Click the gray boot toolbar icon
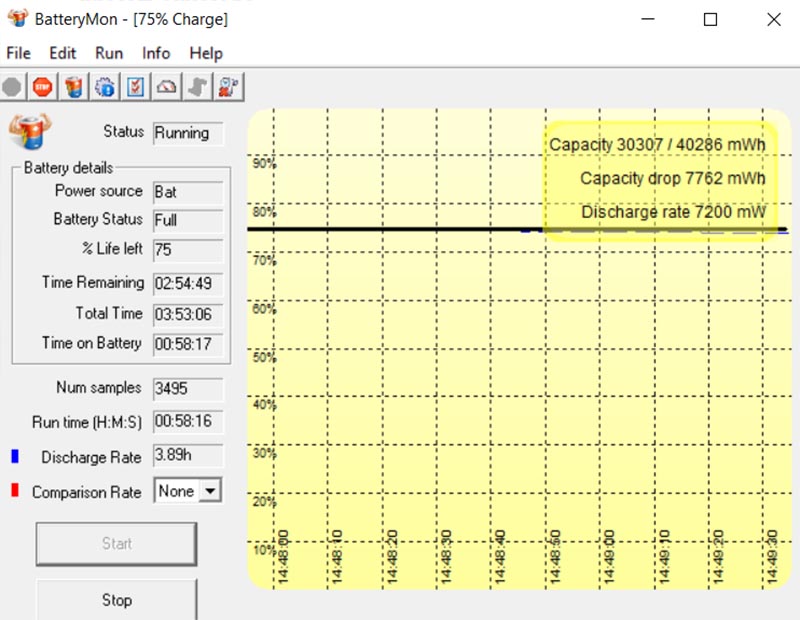 pos(197,87)
